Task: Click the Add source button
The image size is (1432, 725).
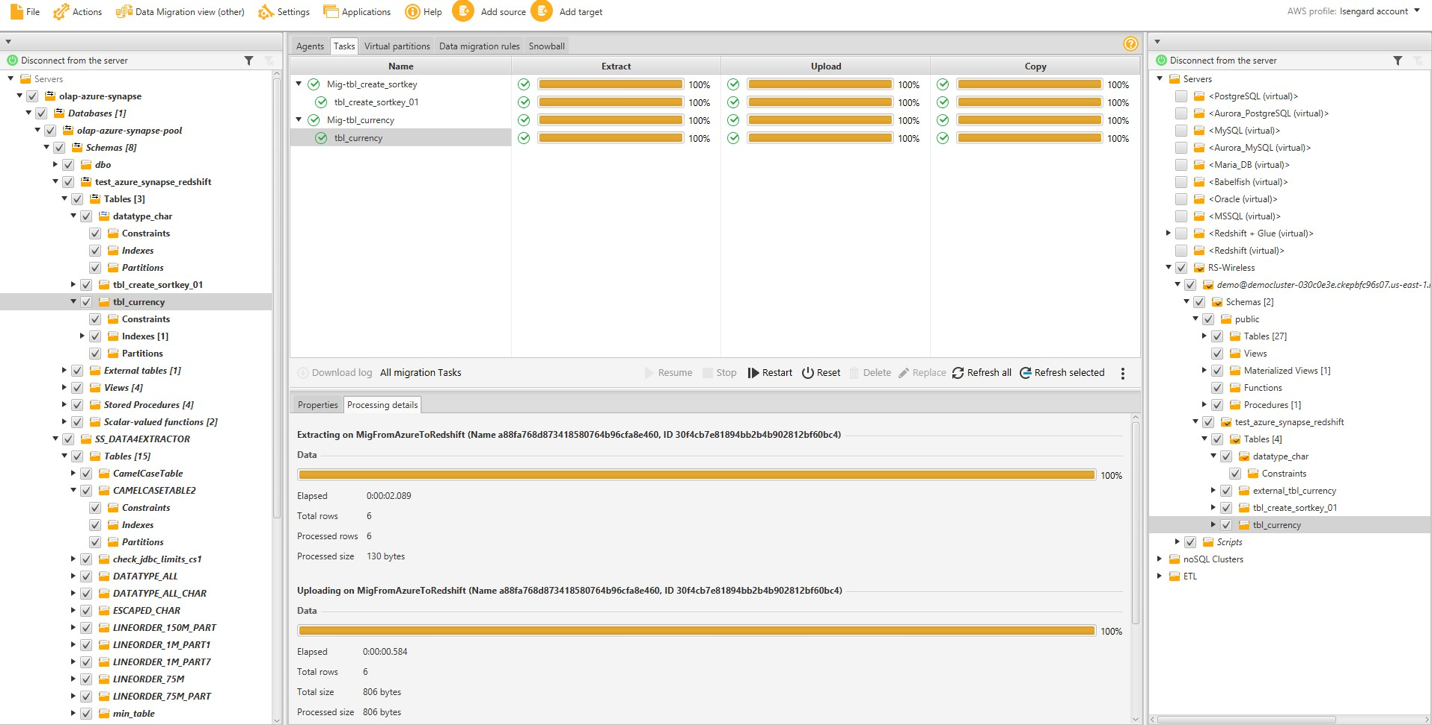Action: pyautogui.click(x=489, y=12)
